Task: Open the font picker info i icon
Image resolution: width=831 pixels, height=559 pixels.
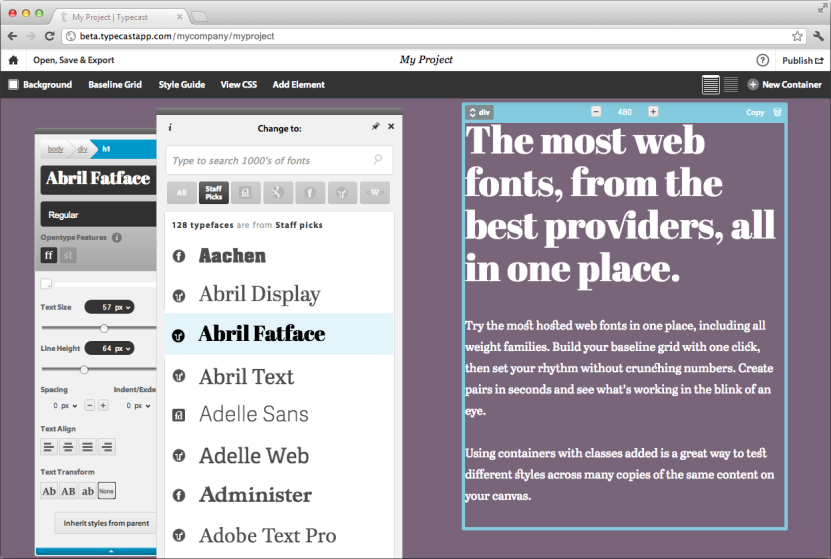Action: click(170, 128)
